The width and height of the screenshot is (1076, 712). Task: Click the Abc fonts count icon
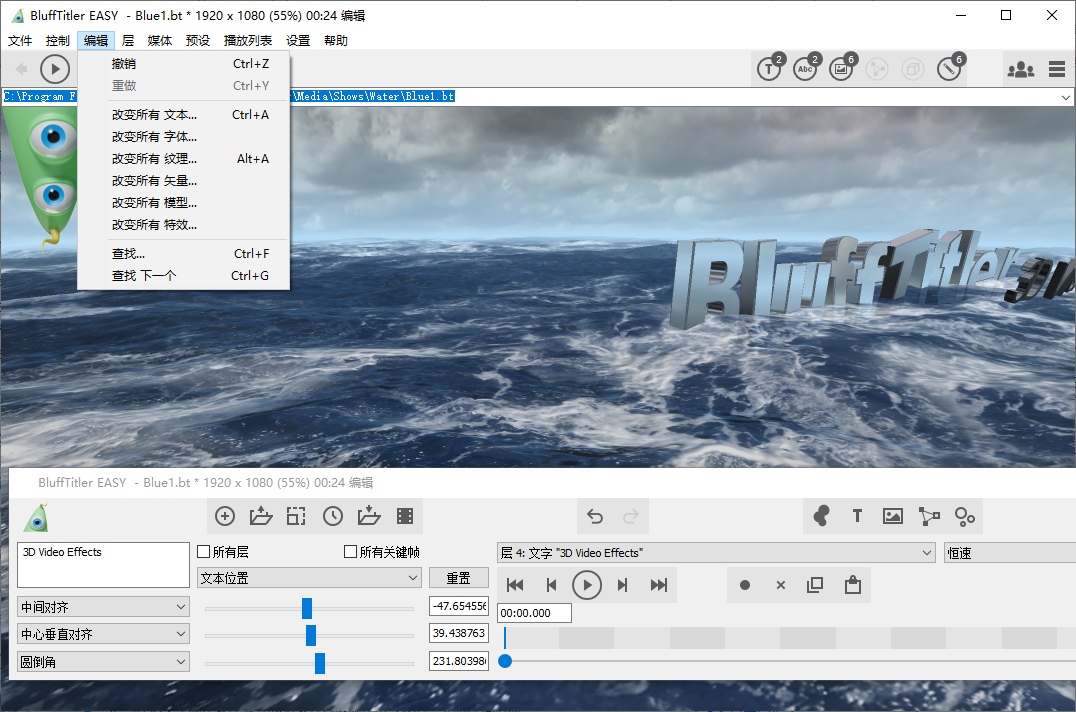point(805,69)
